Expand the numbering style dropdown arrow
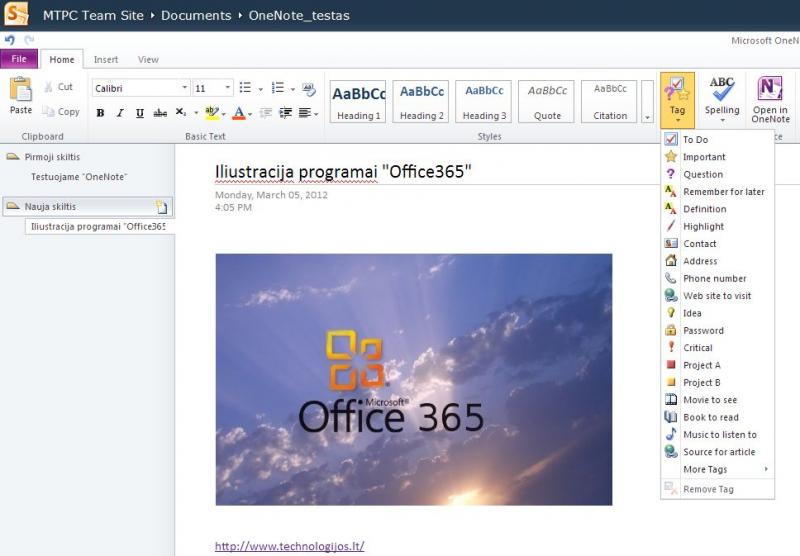This screenshot has width=800, height=556. (293, 89)
